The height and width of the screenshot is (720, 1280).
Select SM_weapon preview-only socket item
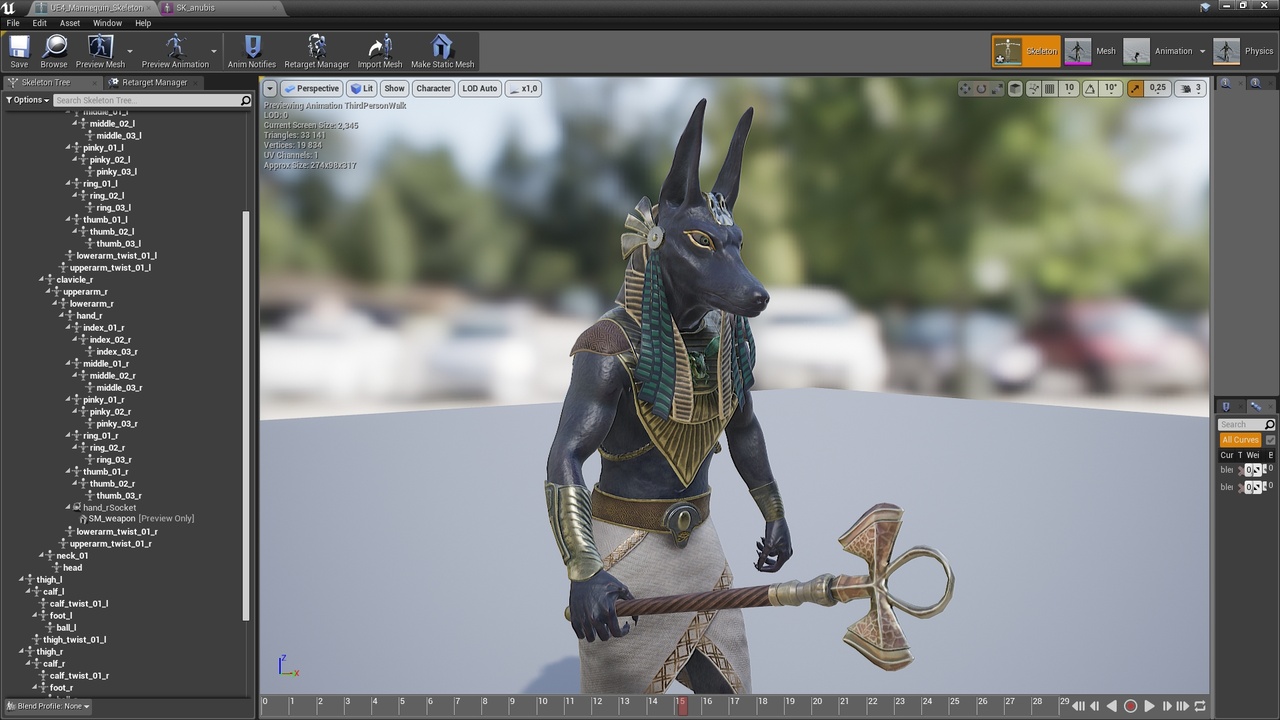click(141, 519)
